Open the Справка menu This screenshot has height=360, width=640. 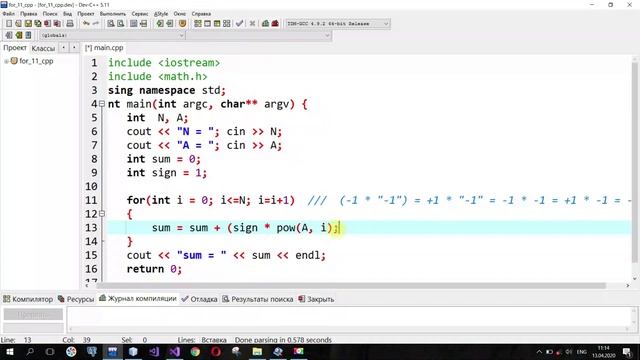(x=201, y=14)
